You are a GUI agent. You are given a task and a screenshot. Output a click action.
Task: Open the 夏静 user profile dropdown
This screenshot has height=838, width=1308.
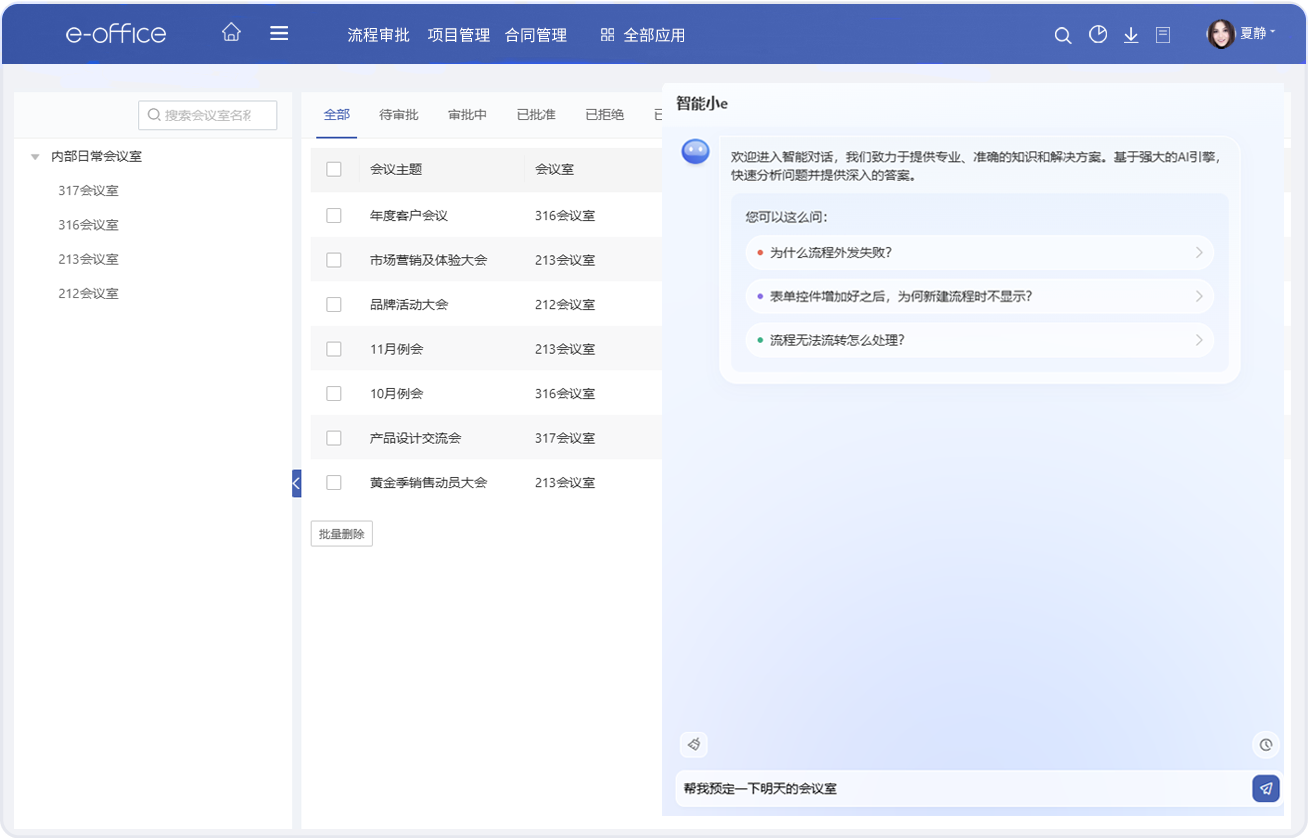(x=1242, y=34)
